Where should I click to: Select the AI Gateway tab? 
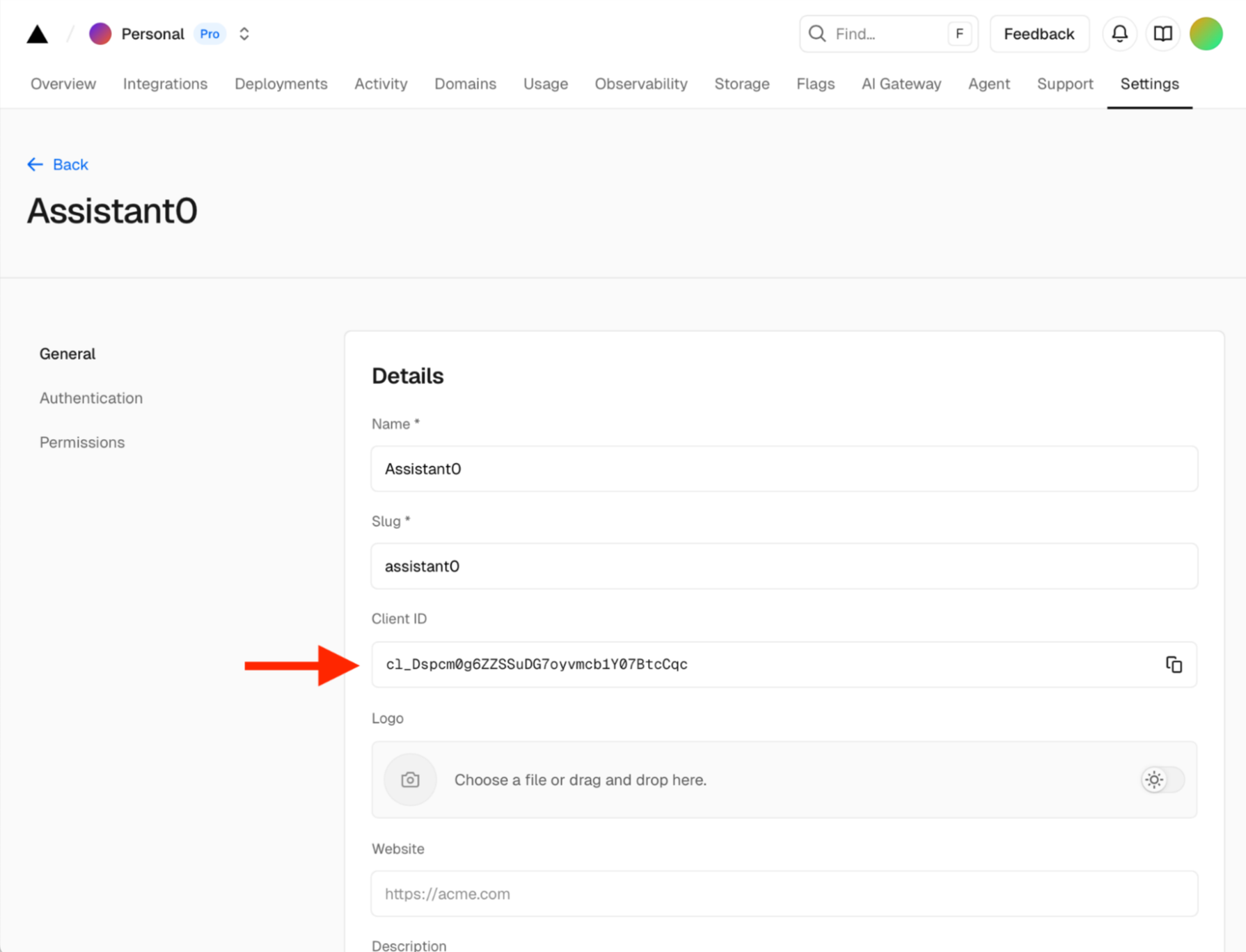(901, 84)
